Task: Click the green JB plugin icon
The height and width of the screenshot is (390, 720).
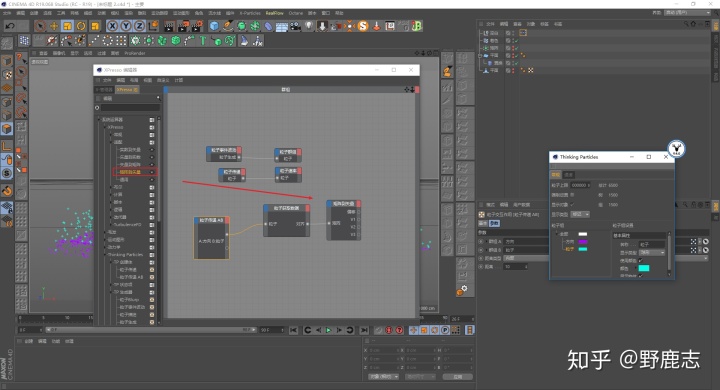Action: coord(416,26)
